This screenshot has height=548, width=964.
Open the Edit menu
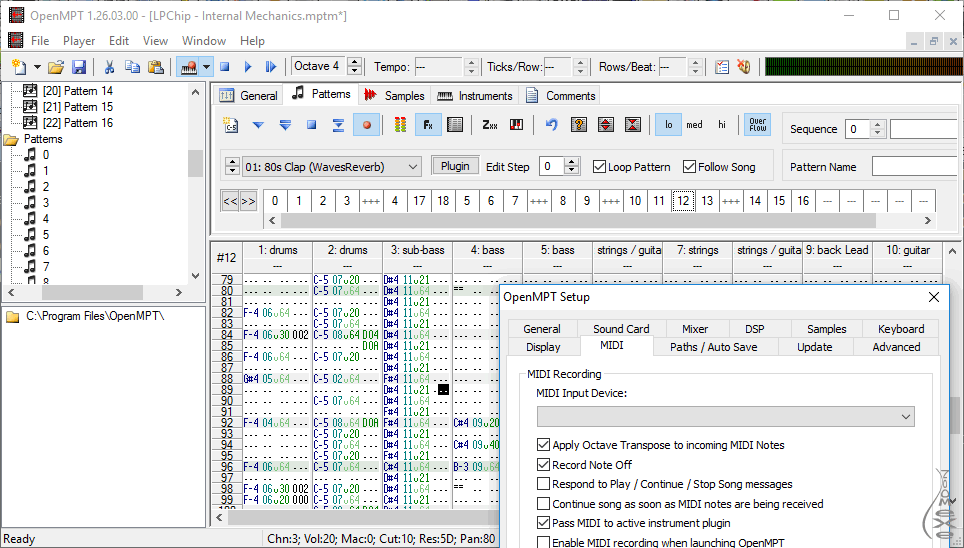coord(119,41)
